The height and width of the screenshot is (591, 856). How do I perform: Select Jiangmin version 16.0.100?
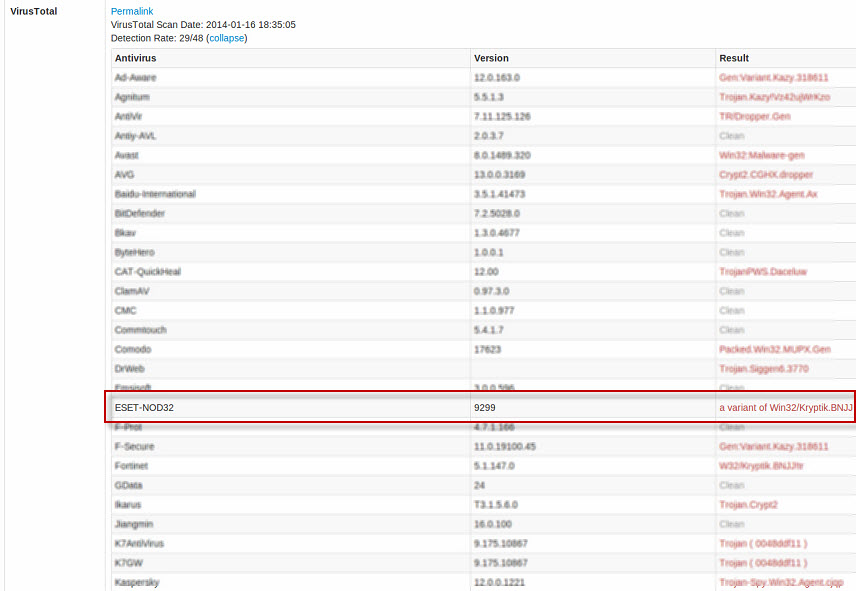pos(493,524)
